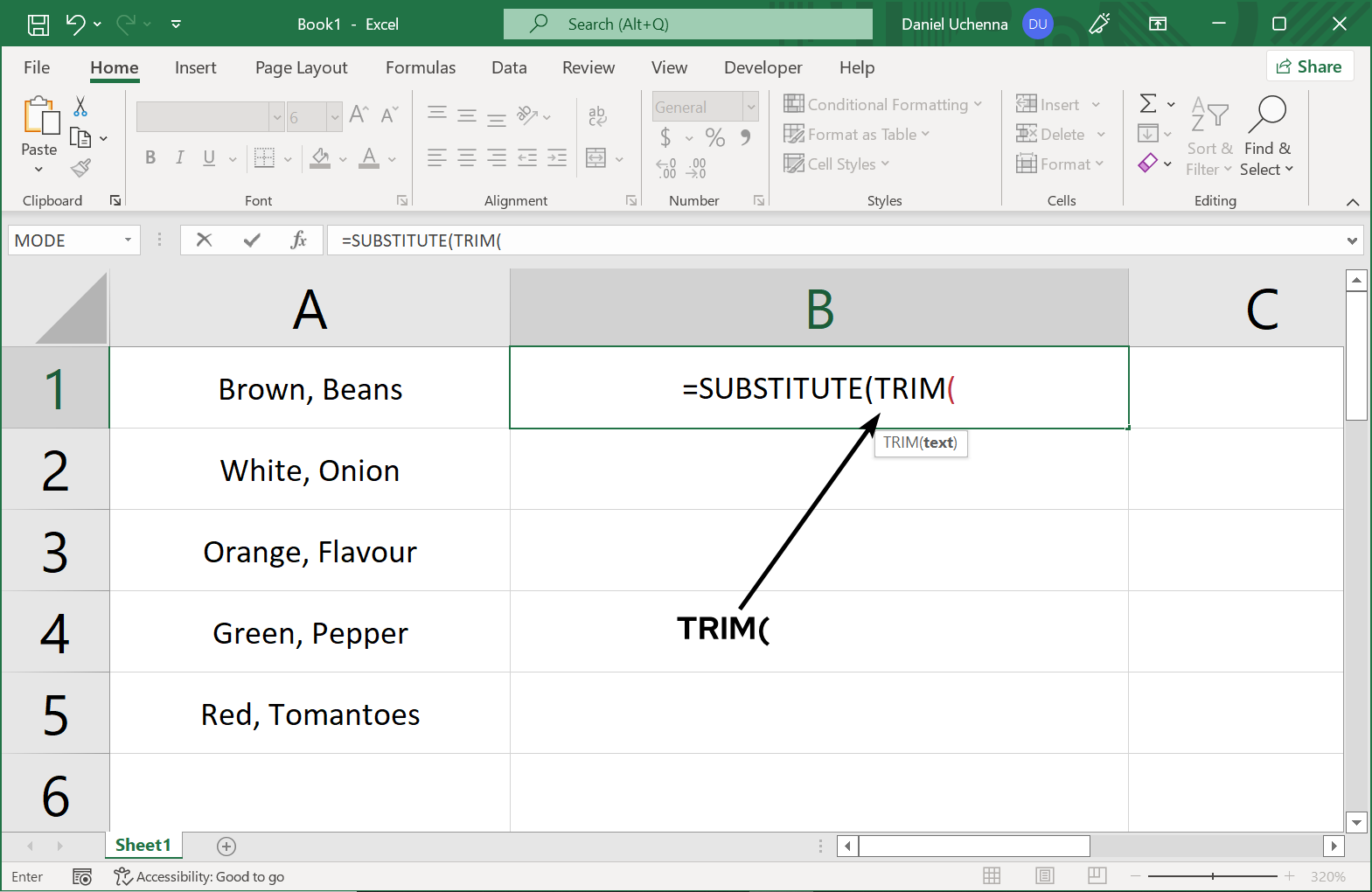Switch to Normal view in status bar
Viewport: 1372px width, 892px height.
click(992, 875)
